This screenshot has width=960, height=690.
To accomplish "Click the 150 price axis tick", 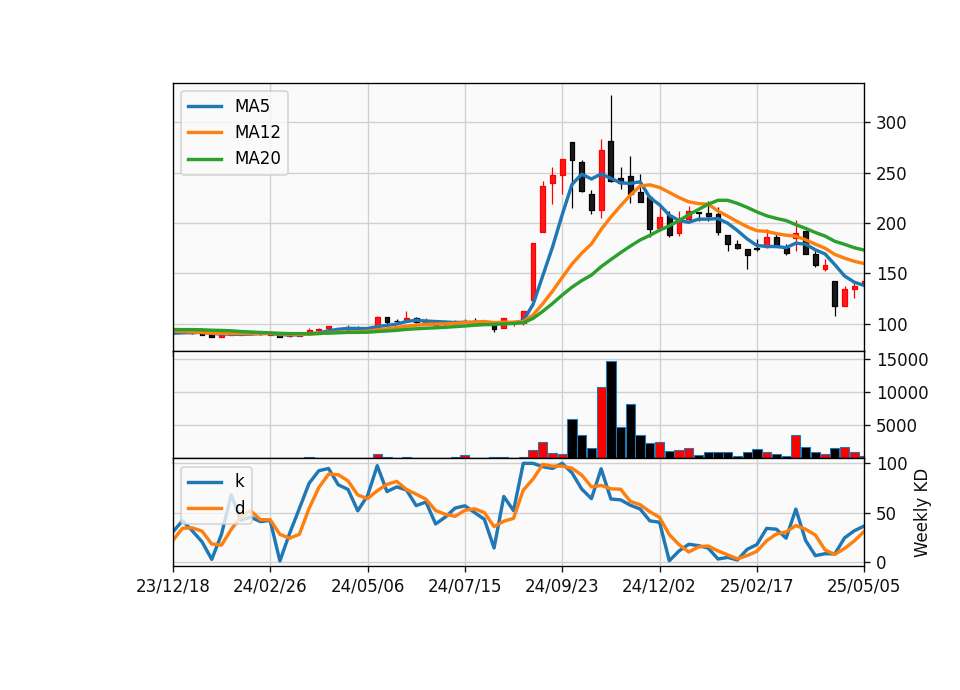I will 891,274.
